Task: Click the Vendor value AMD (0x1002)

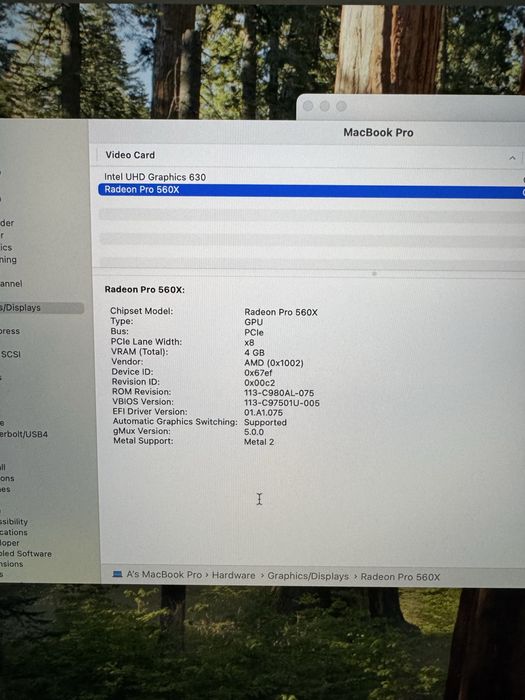Action: (x=274, y=363)
